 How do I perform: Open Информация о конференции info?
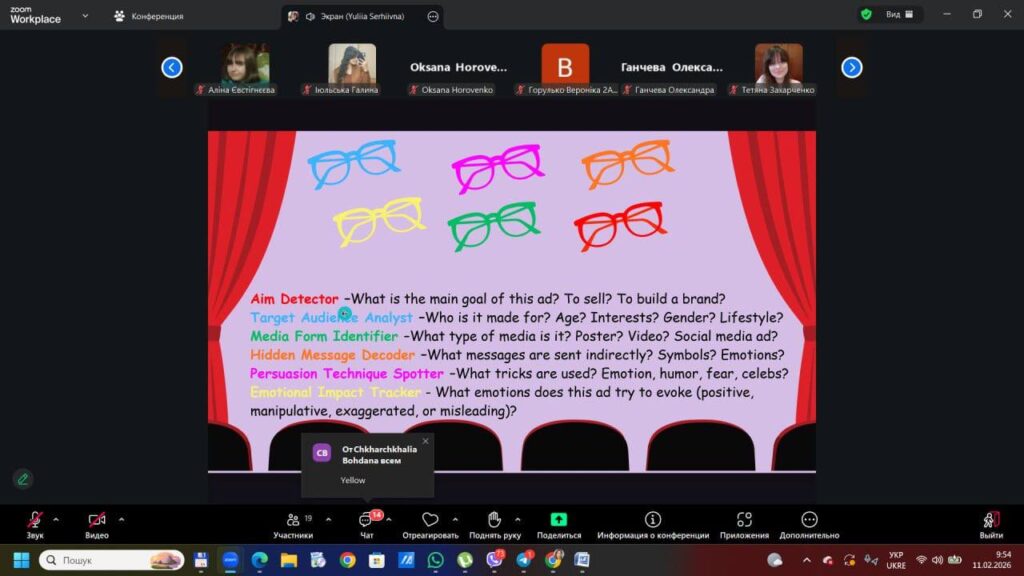[x=653, y=520]
